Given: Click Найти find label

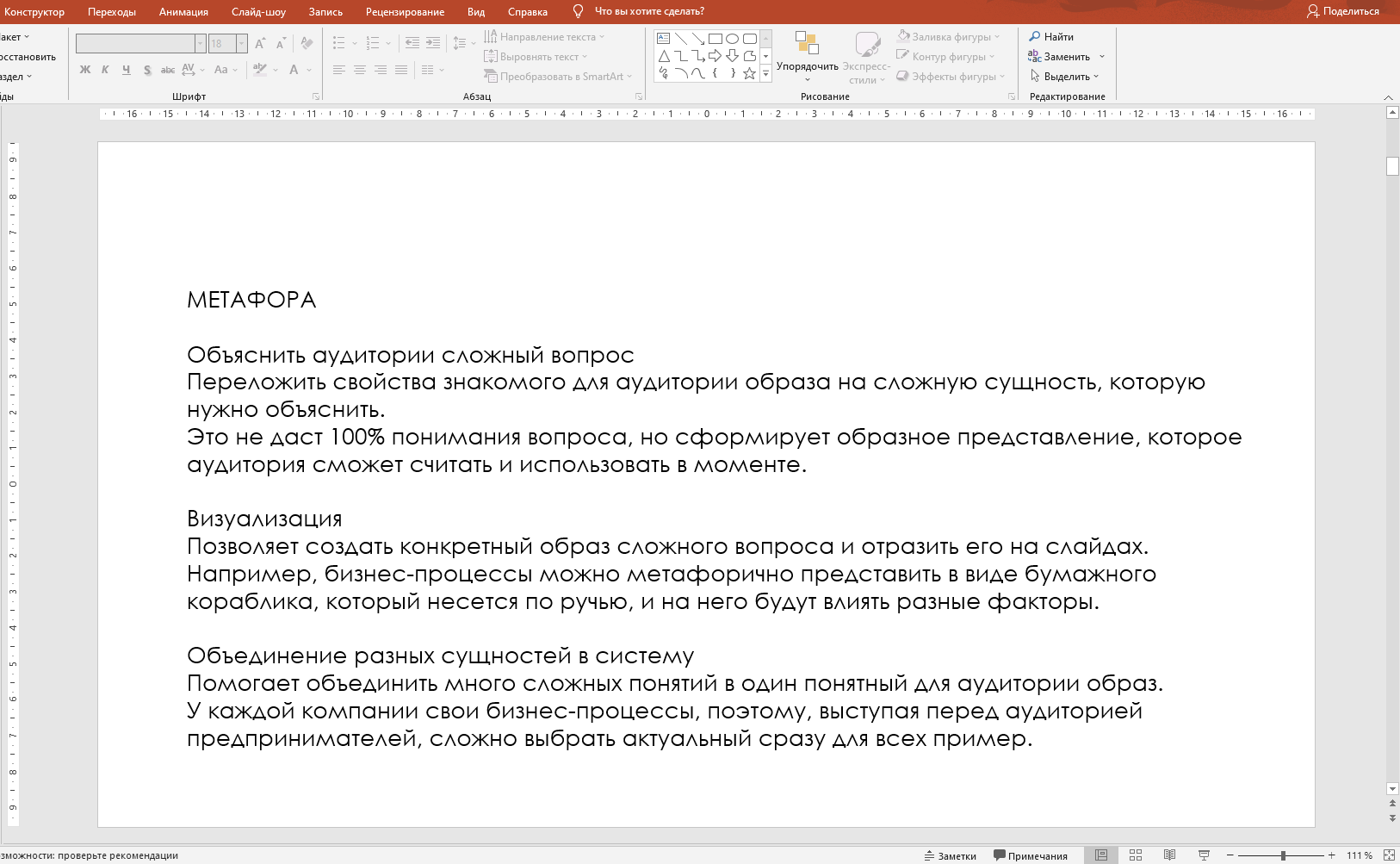Looking at the screenshot, I should pyautogui.click(x=1059, y=36).
